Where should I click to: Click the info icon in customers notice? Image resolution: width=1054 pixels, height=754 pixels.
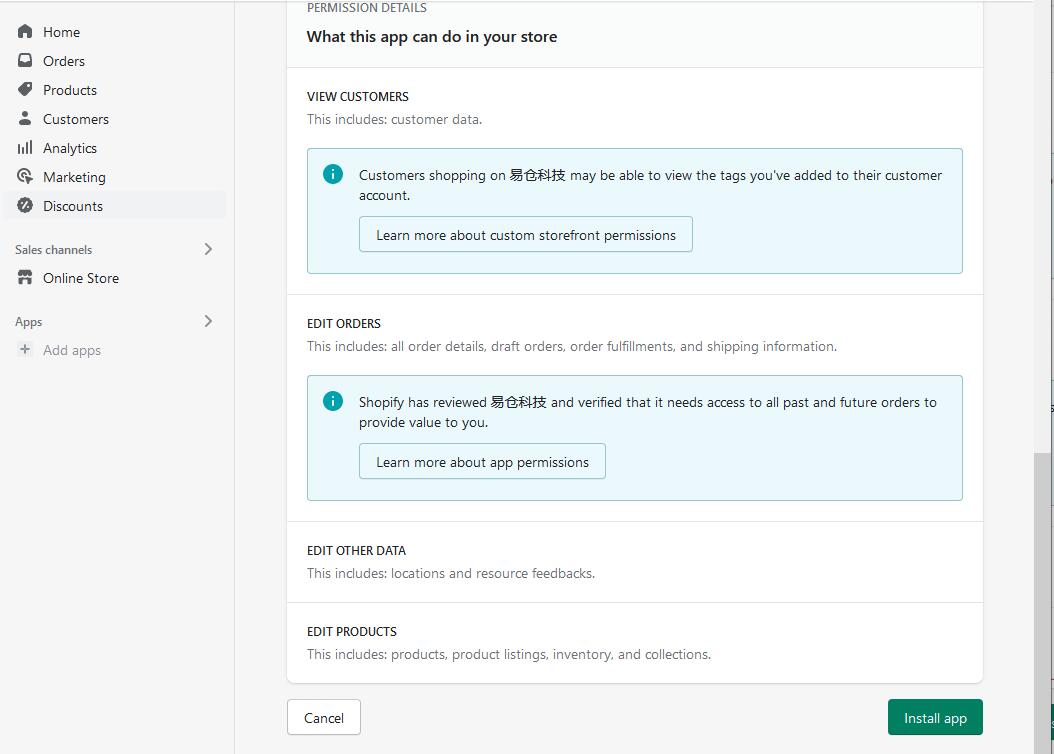point(333,174)
